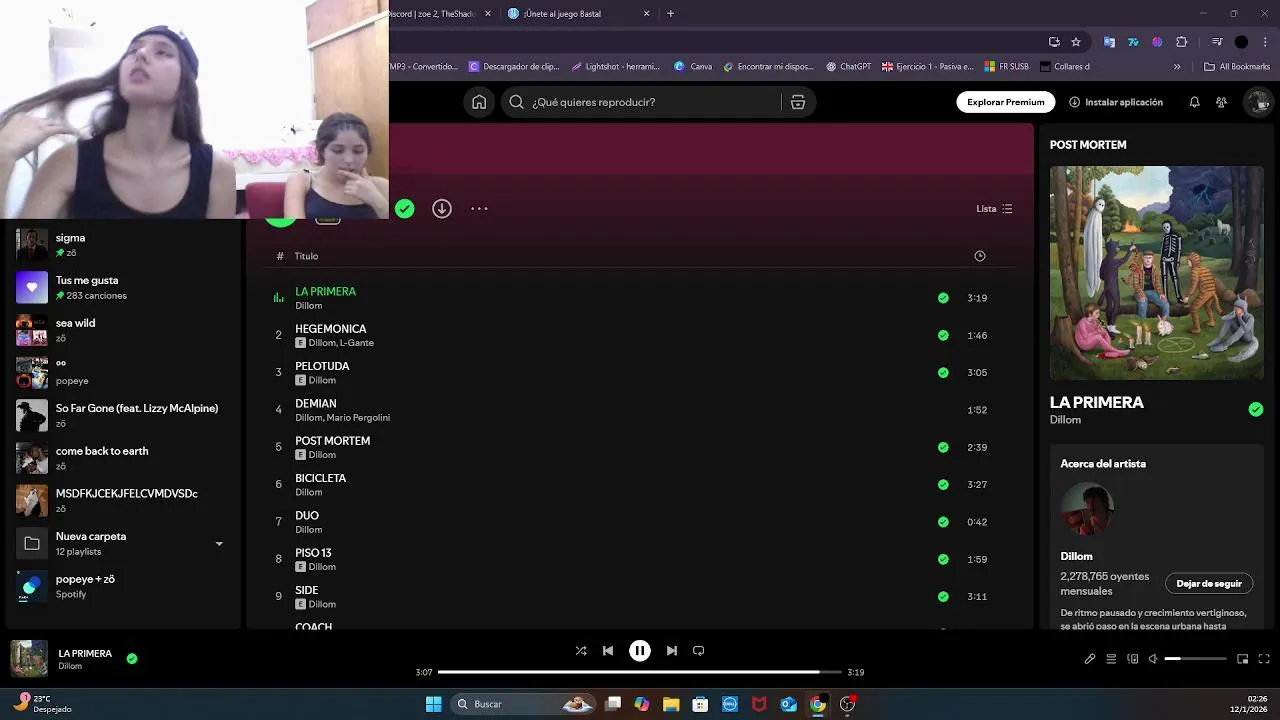
Task: Open Spotify profile avatar menu
Action: point(1258,102)
